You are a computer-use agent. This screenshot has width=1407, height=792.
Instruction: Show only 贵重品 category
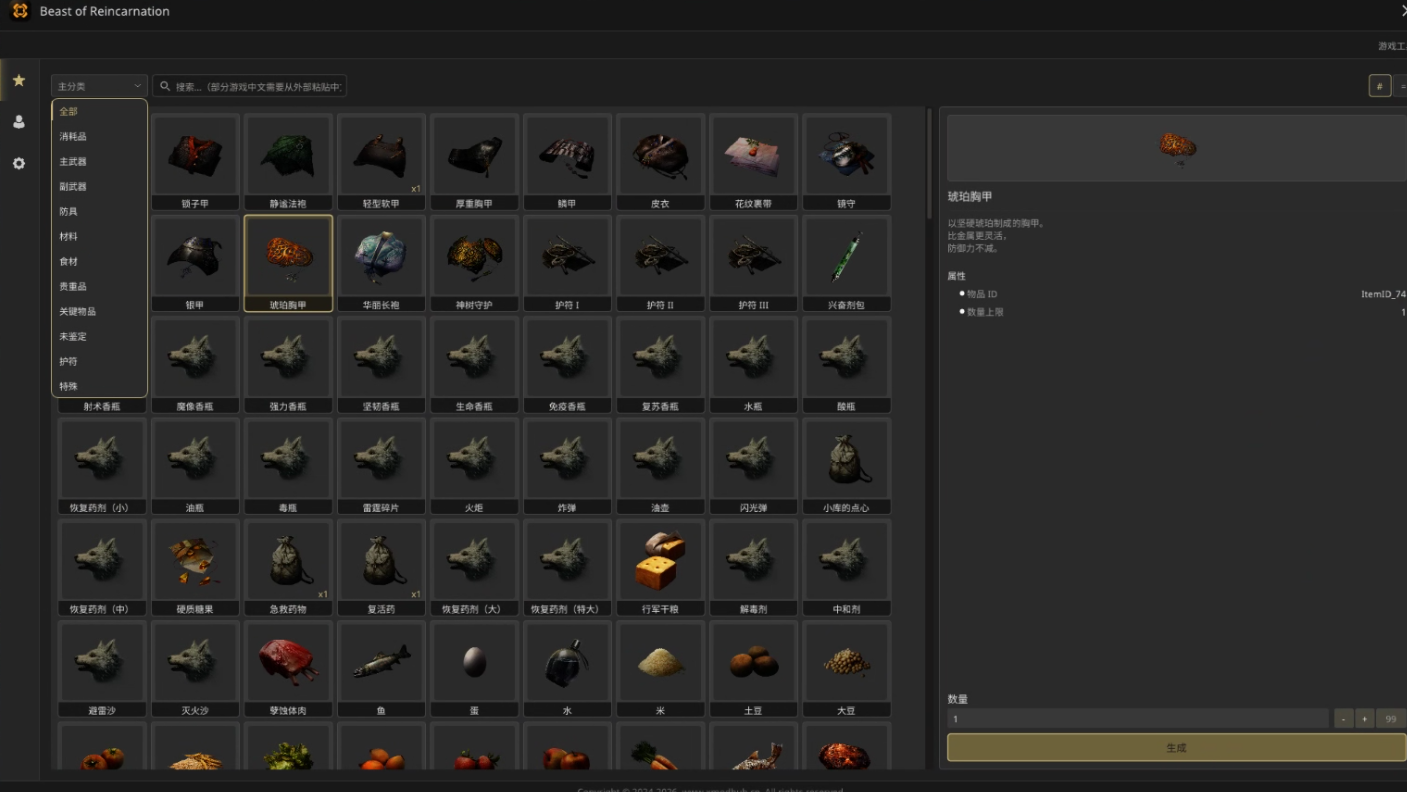[x=99, y=287]
